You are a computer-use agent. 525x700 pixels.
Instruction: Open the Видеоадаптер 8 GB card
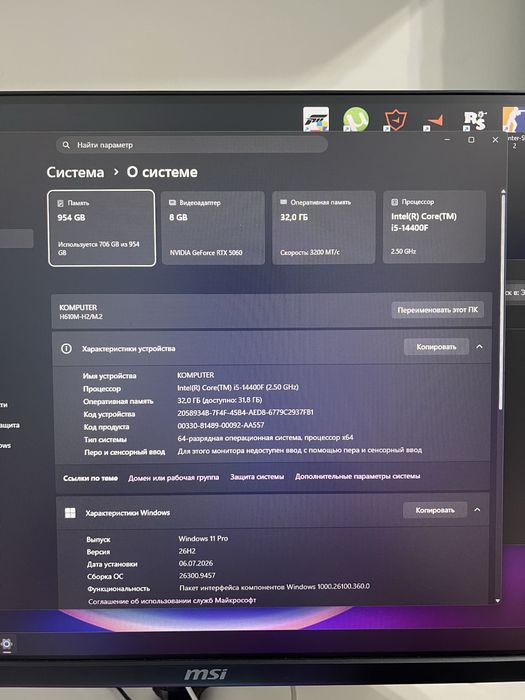[x=213, y=228]
